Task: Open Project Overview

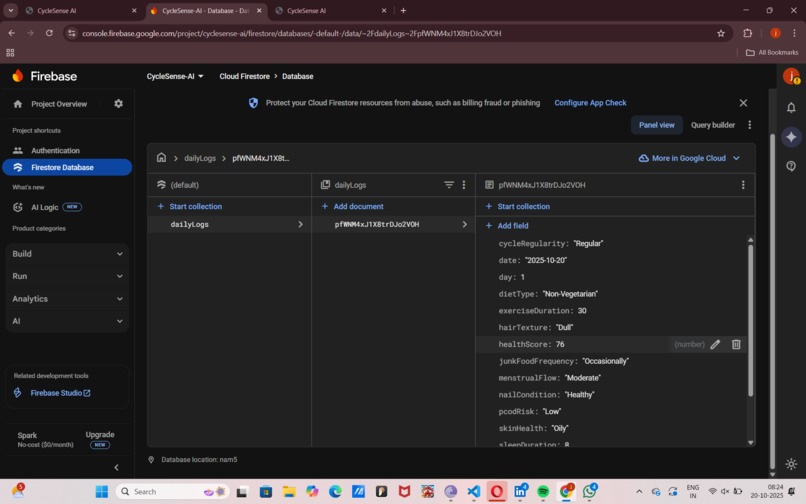Action: point(59,104)
